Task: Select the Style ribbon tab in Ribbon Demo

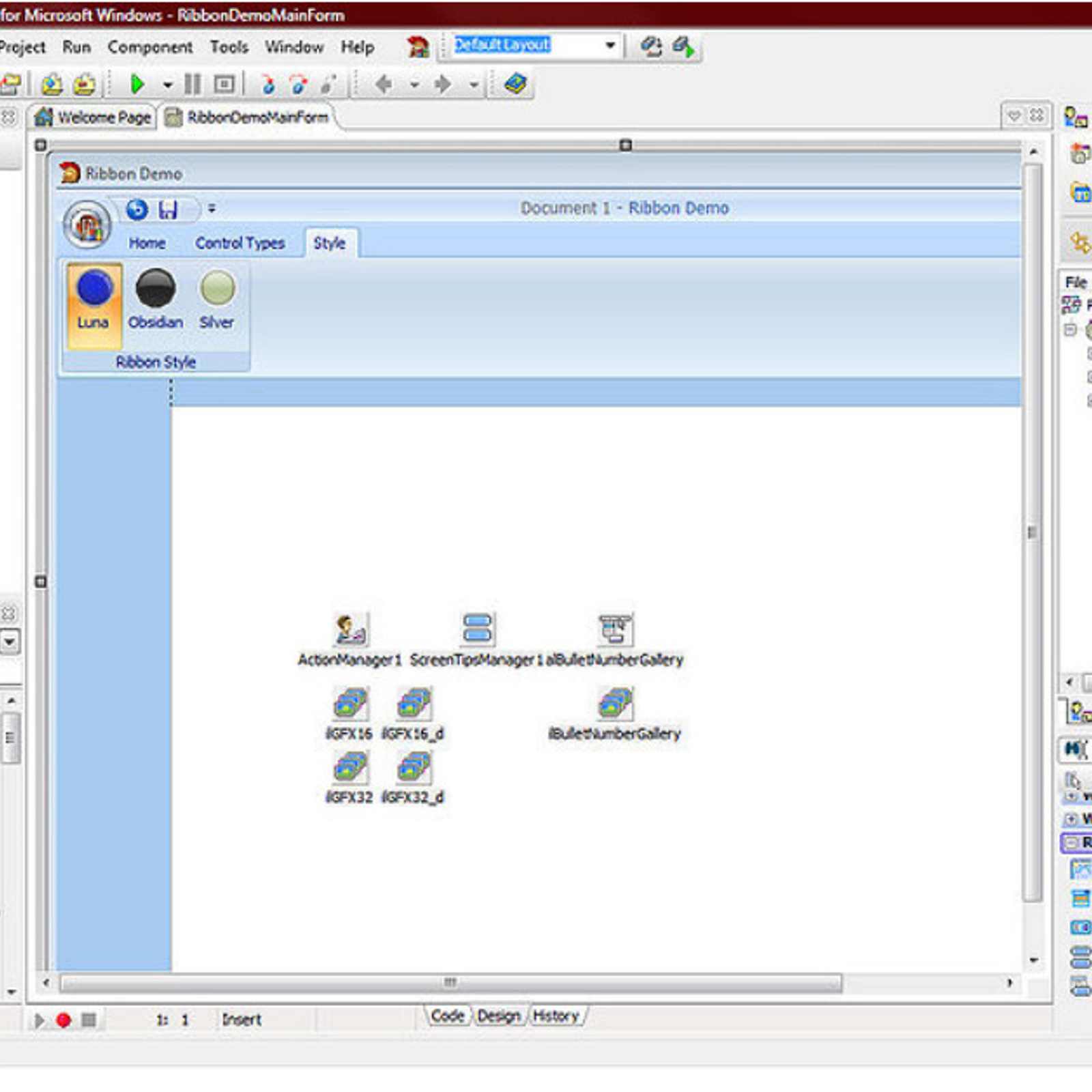Action: pyautogui.click(x=330, y=242)
